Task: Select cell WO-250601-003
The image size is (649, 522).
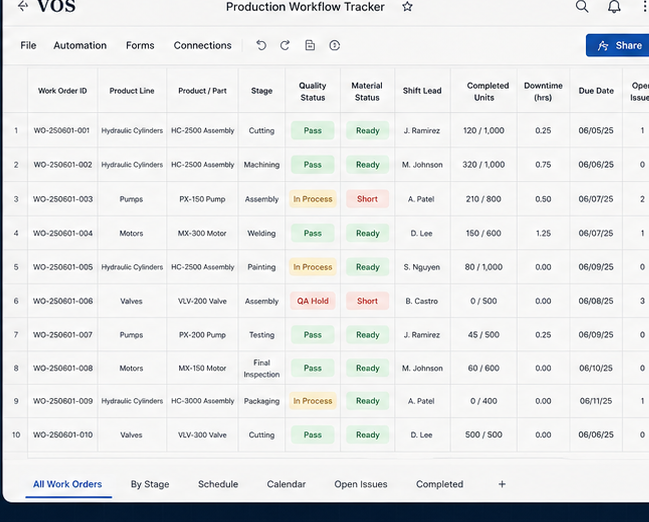Action: tap(62, 199)
